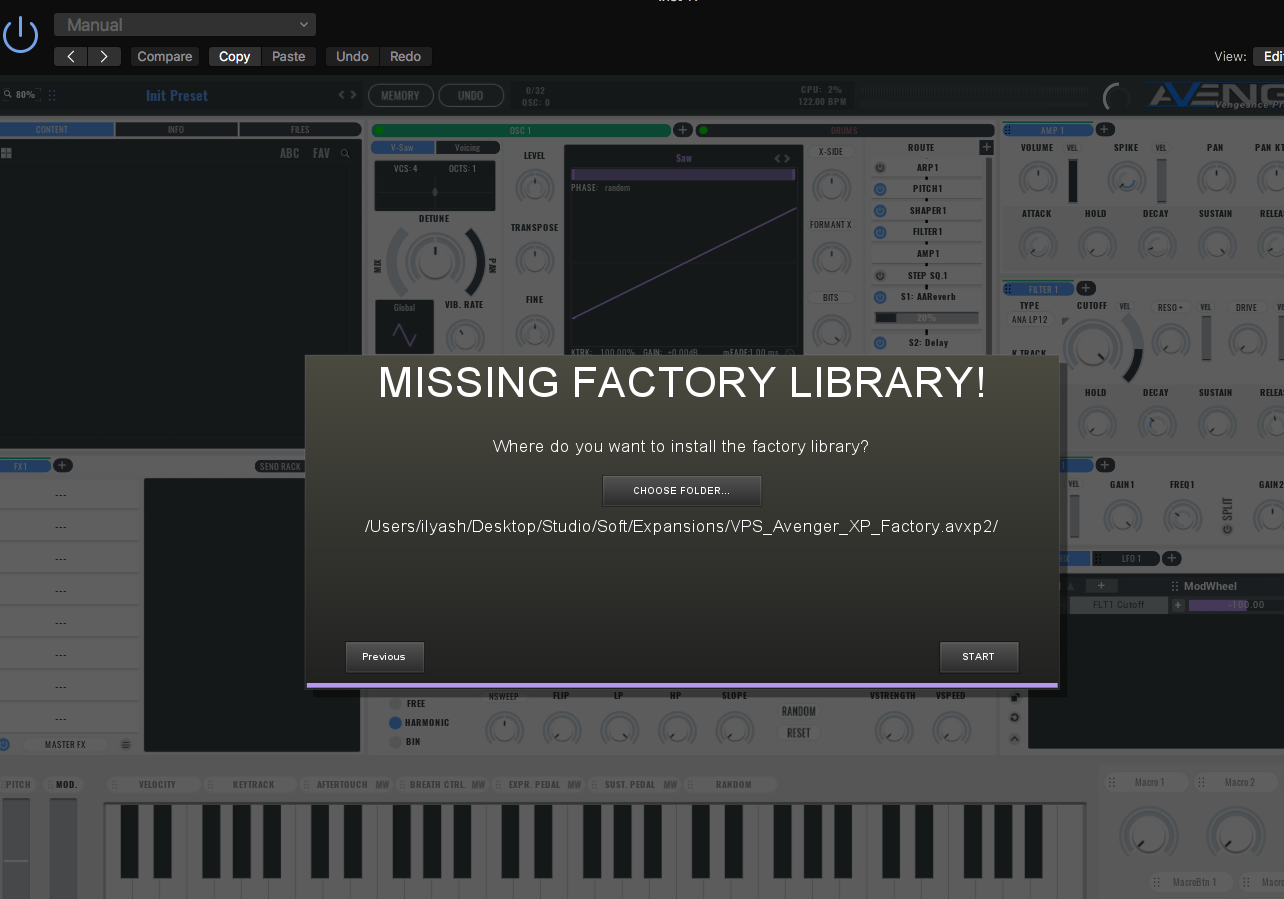1284x899 pixels.
Task: Toggle S2: Delay send power button
Action: tap(880, 343)
